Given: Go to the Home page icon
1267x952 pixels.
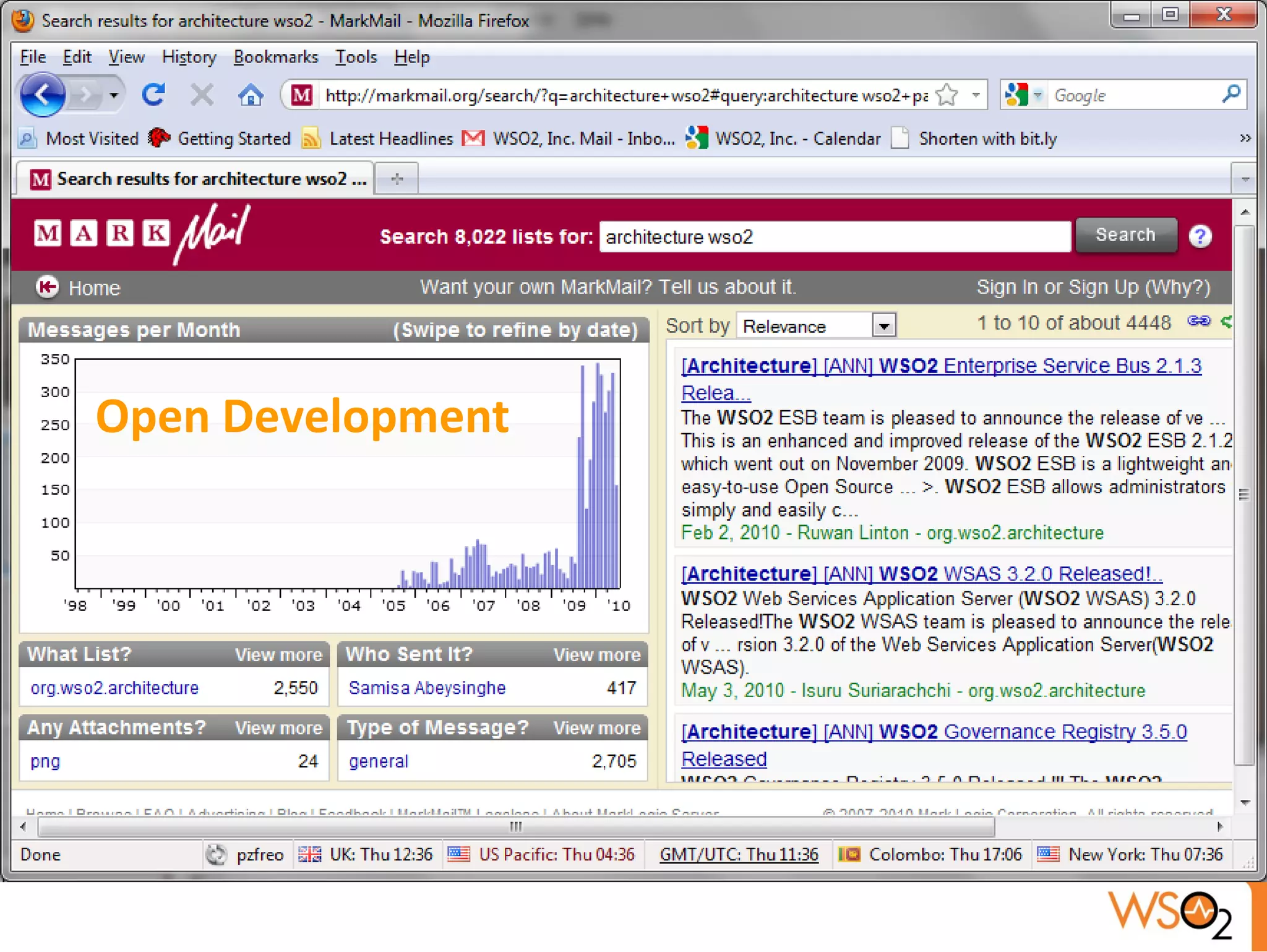Looking at the screenshot, I should pyautogui.click(x=251, y=95).
